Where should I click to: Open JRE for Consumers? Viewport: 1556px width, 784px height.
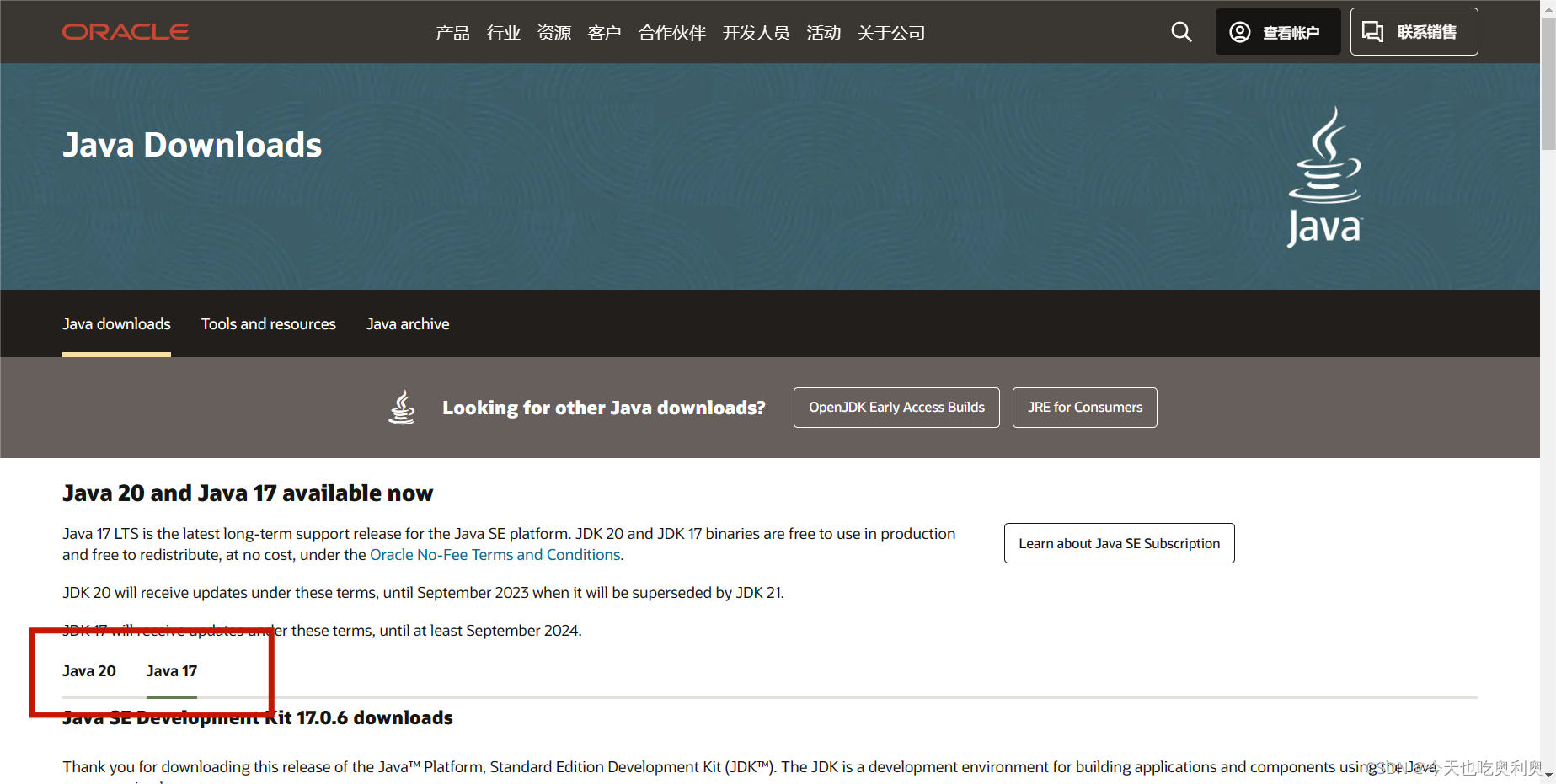click(1085, 408)
